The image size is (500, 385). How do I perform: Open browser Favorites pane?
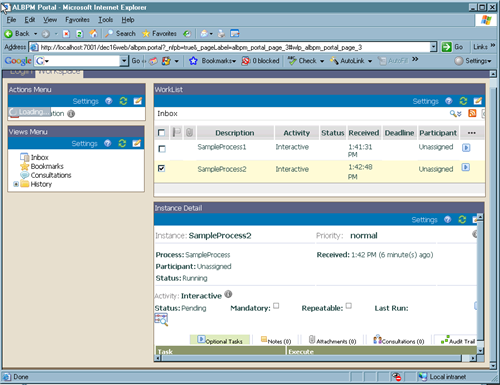pos(159,33)
